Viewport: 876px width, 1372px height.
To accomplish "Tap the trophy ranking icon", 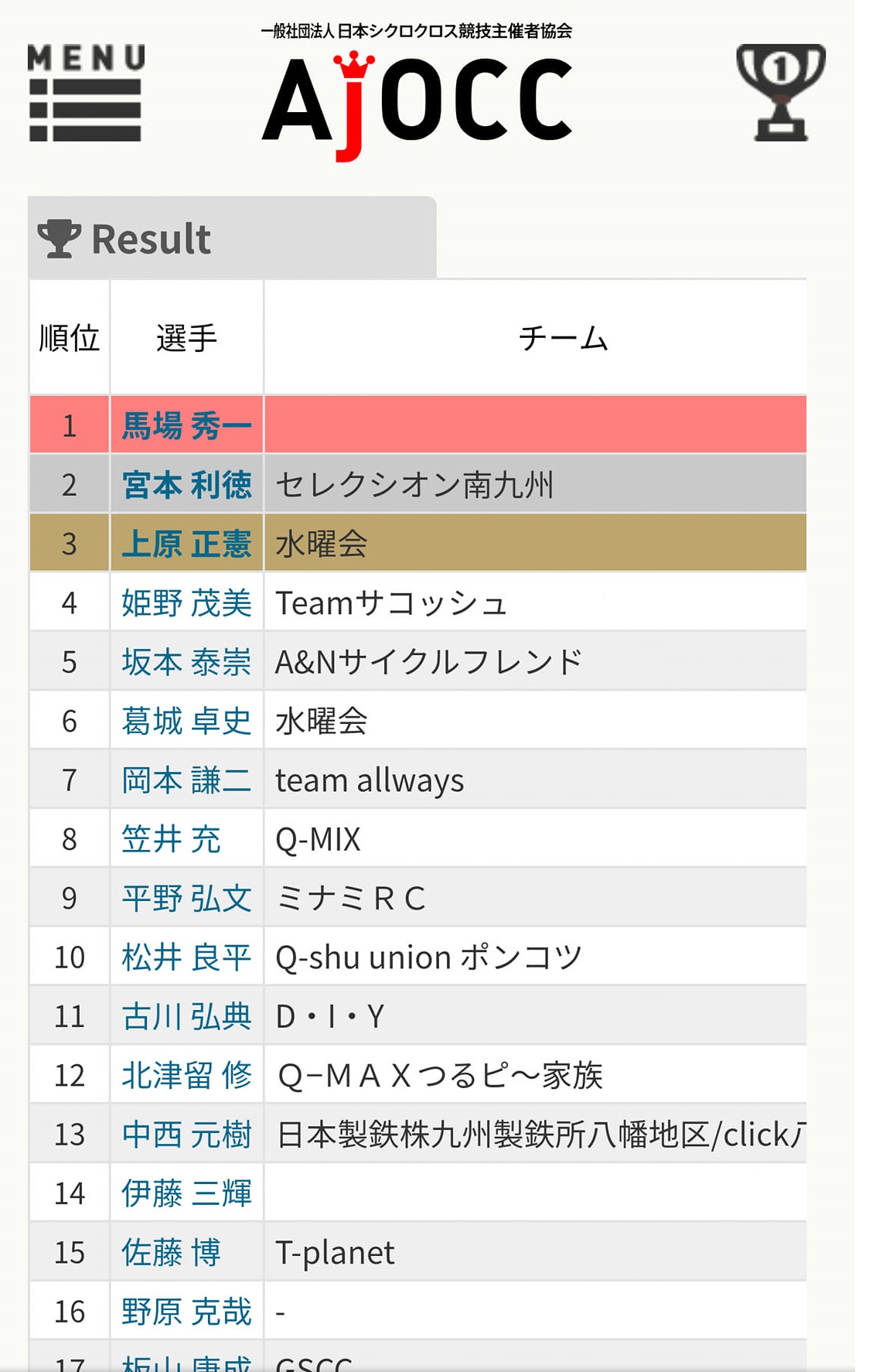I will pyautogui.click(x=781, y=93).
